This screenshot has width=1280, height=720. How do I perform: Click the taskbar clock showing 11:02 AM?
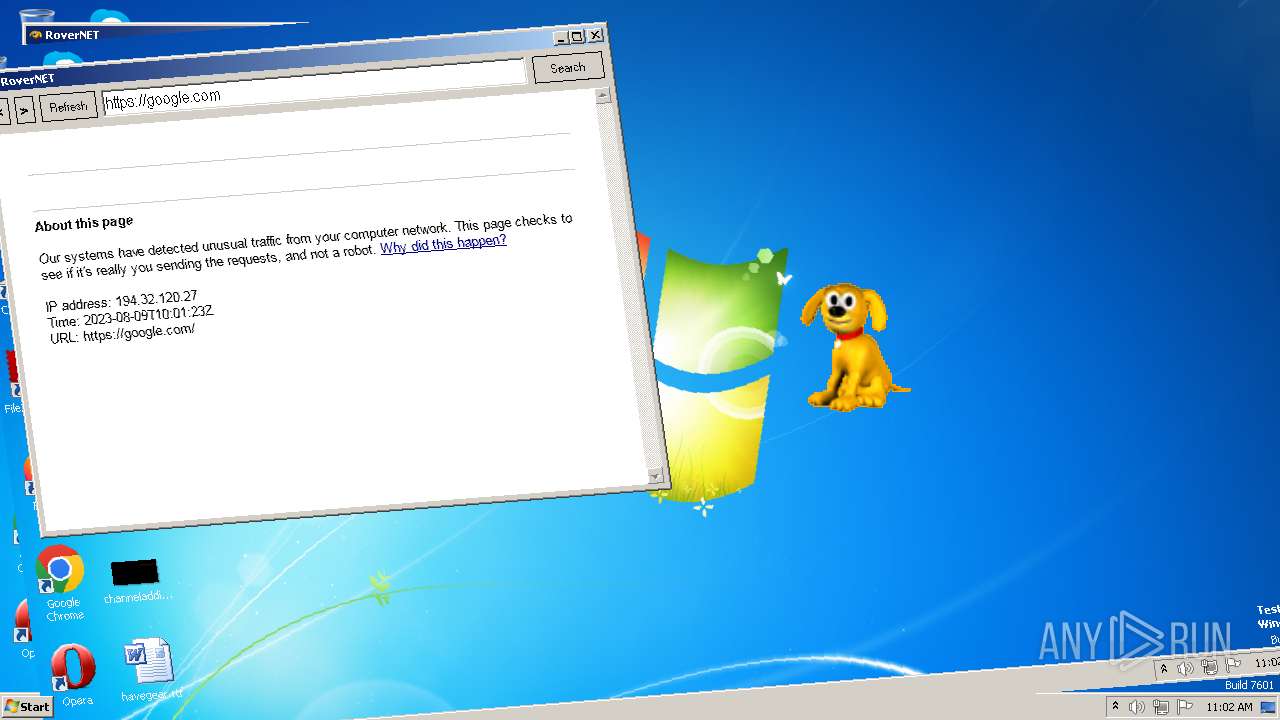1229,707
